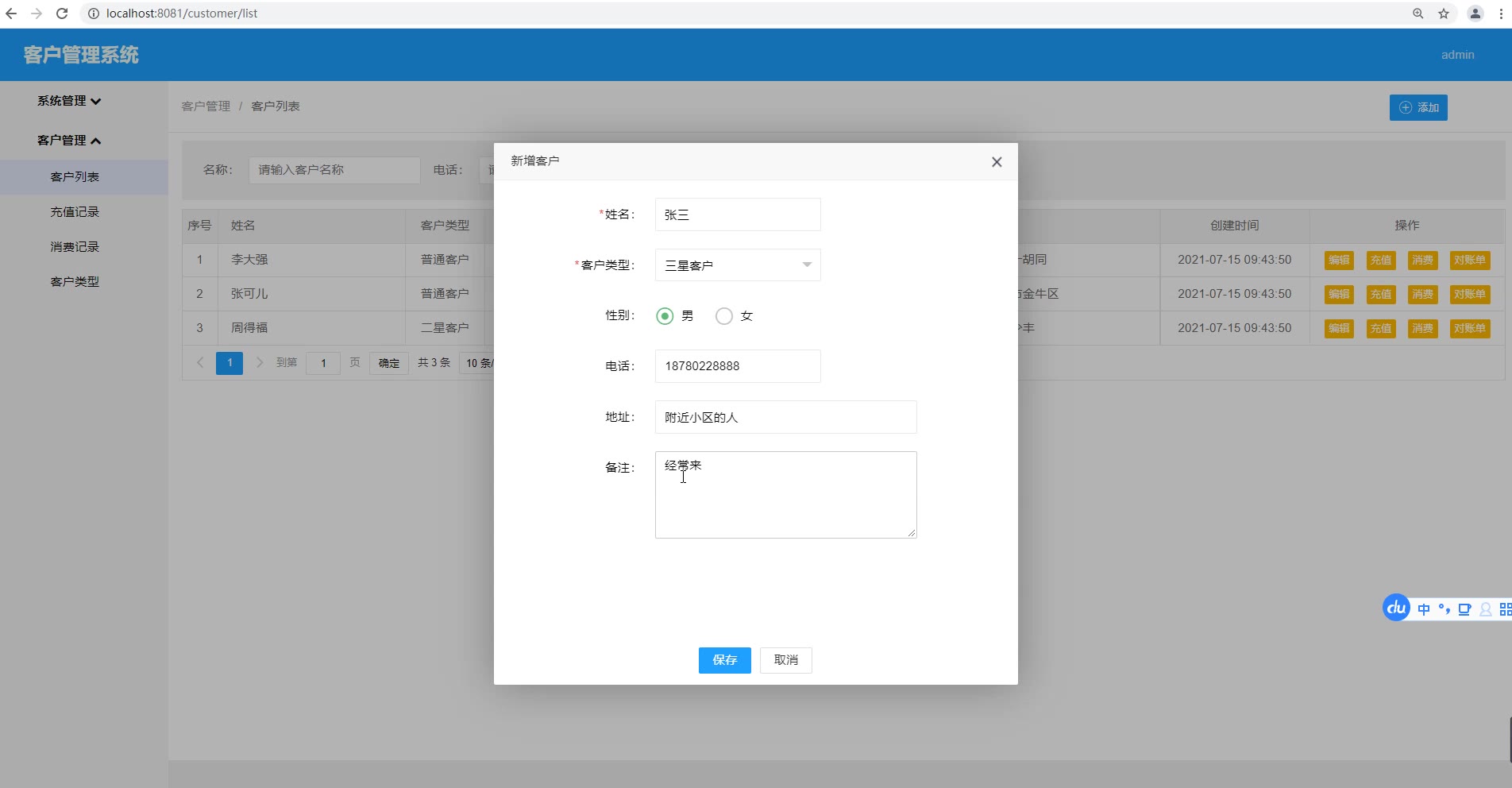
Task: Click the browser address bar URL
Action: pyautogui.click(x=182, y=14)
